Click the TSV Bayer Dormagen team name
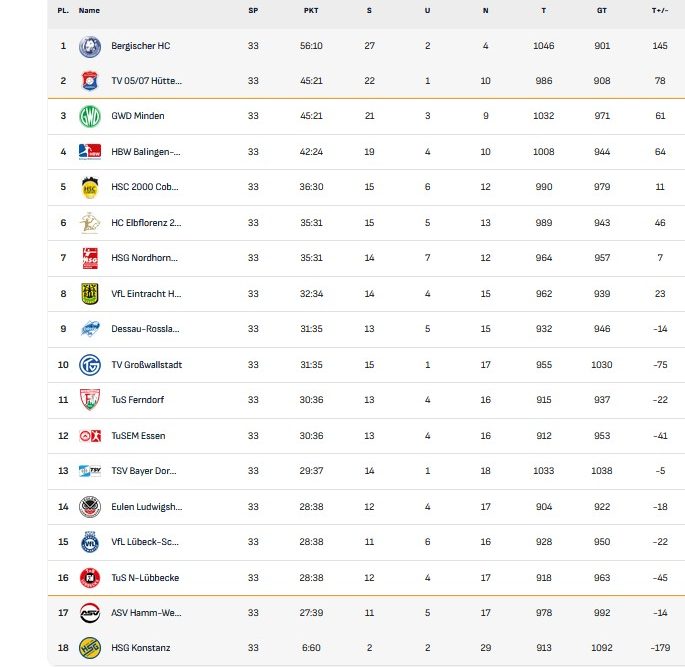This screenshot has height=667, width=685. click(x=144, y=471)
